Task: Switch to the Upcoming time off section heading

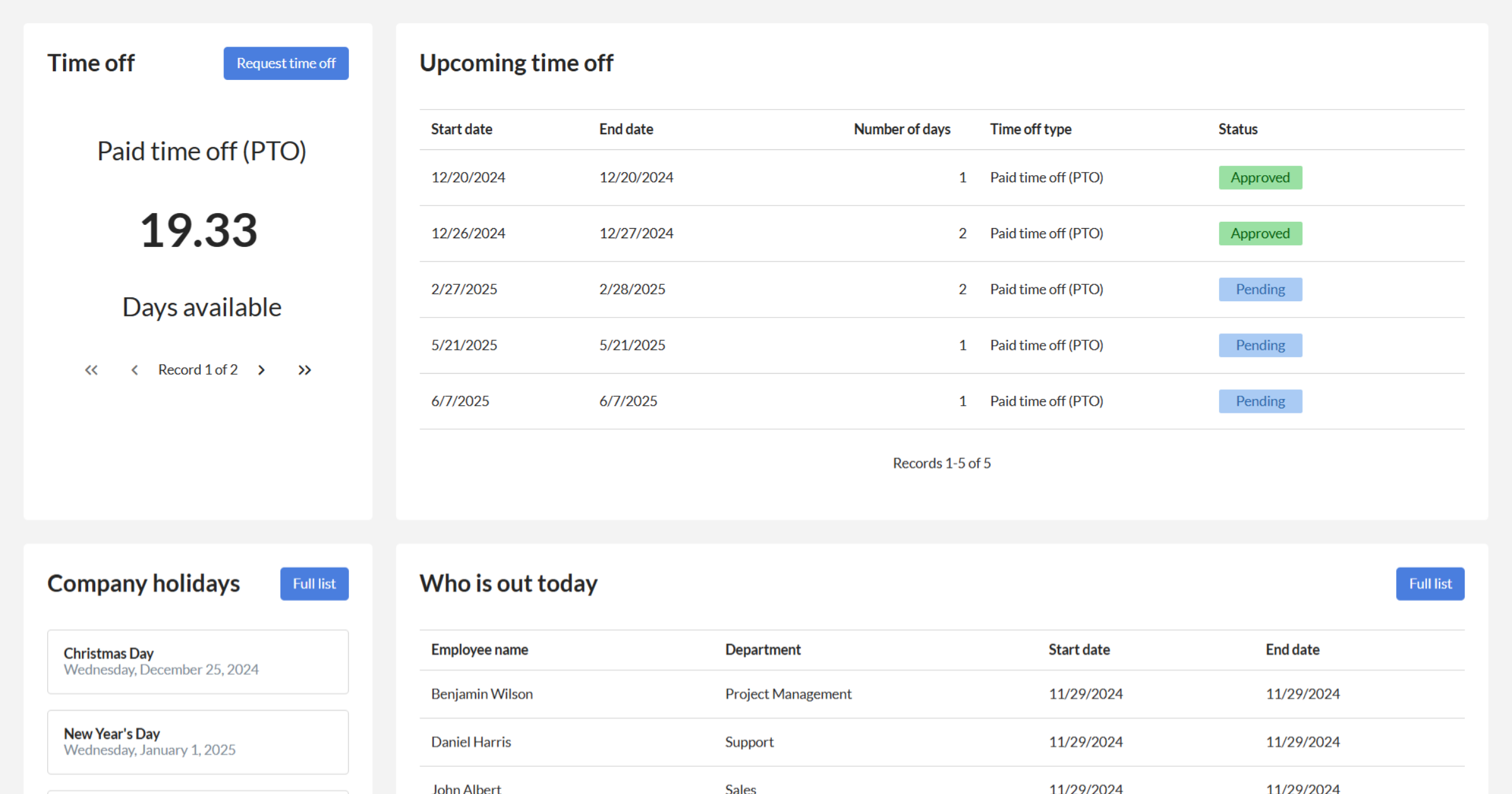Action: (516, 62)
